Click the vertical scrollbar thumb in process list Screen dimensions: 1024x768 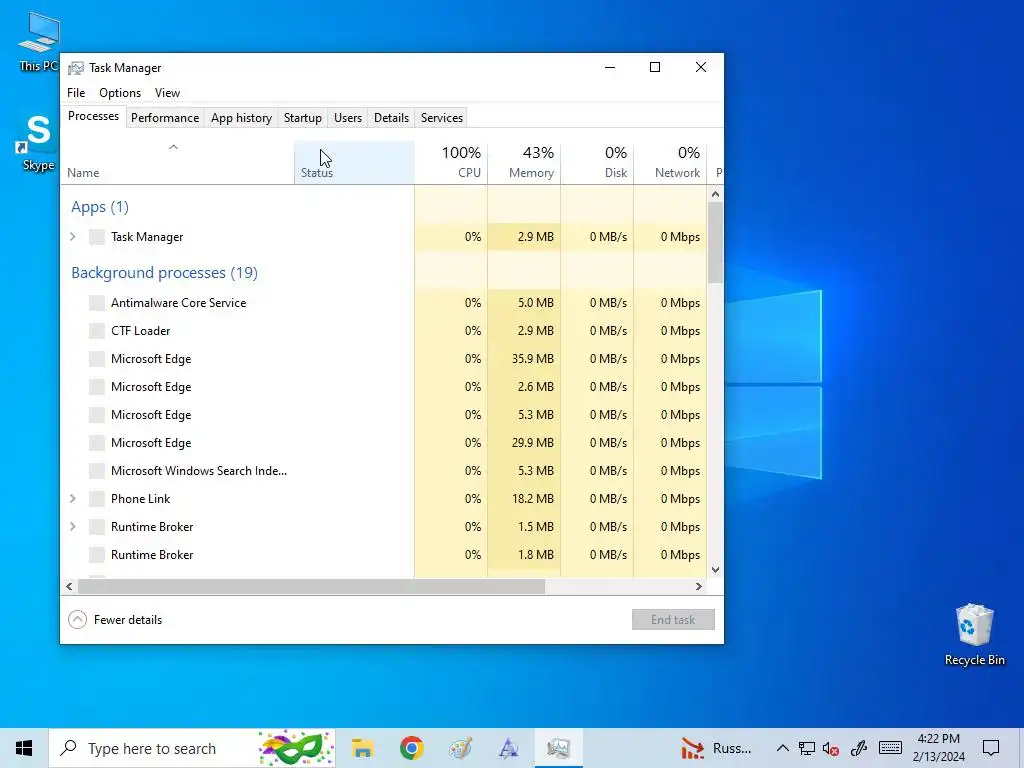point(715,243)
